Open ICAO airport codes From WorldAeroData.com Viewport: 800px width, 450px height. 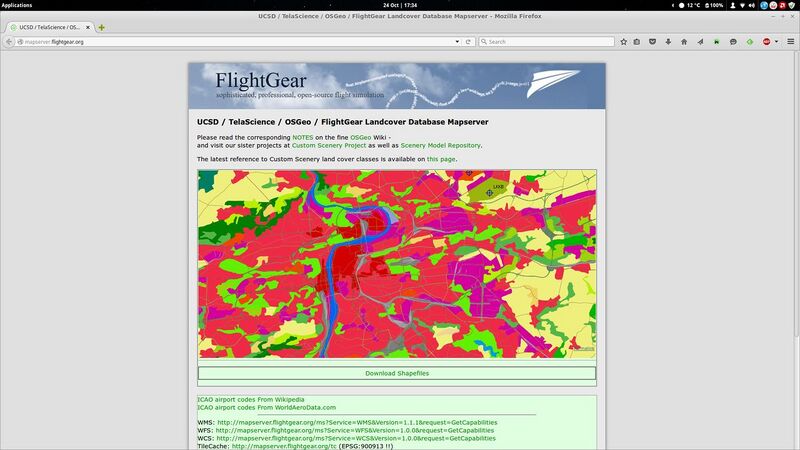266,408
